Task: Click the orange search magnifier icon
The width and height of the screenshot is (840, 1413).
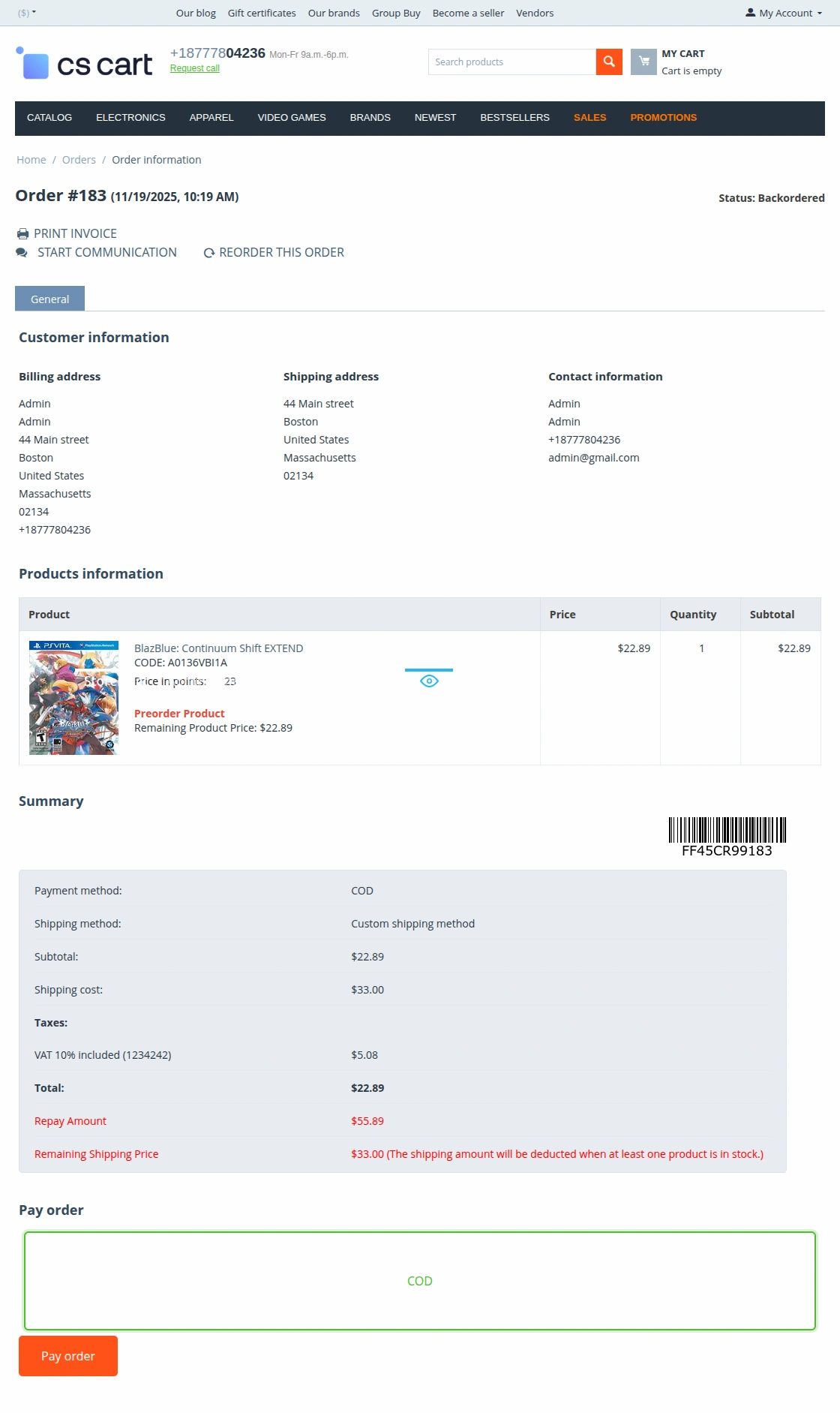Action: [609, 62]
